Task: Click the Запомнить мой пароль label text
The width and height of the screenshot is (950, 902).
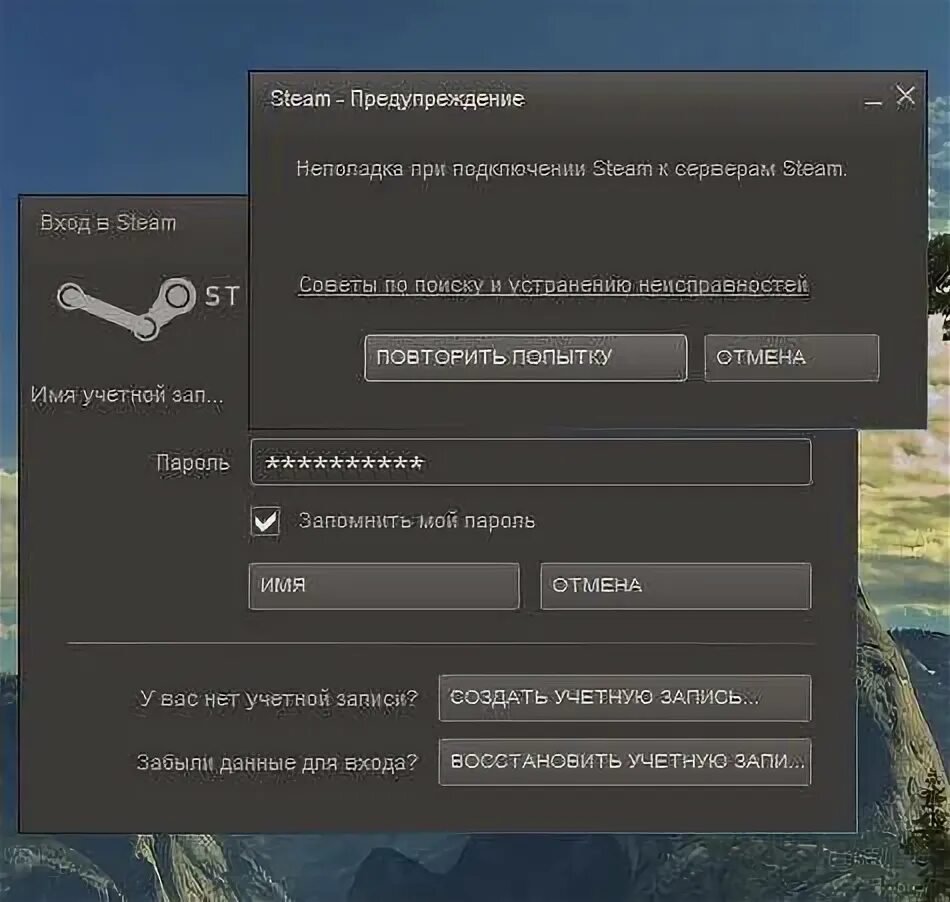Action: (x=417, y=521)
